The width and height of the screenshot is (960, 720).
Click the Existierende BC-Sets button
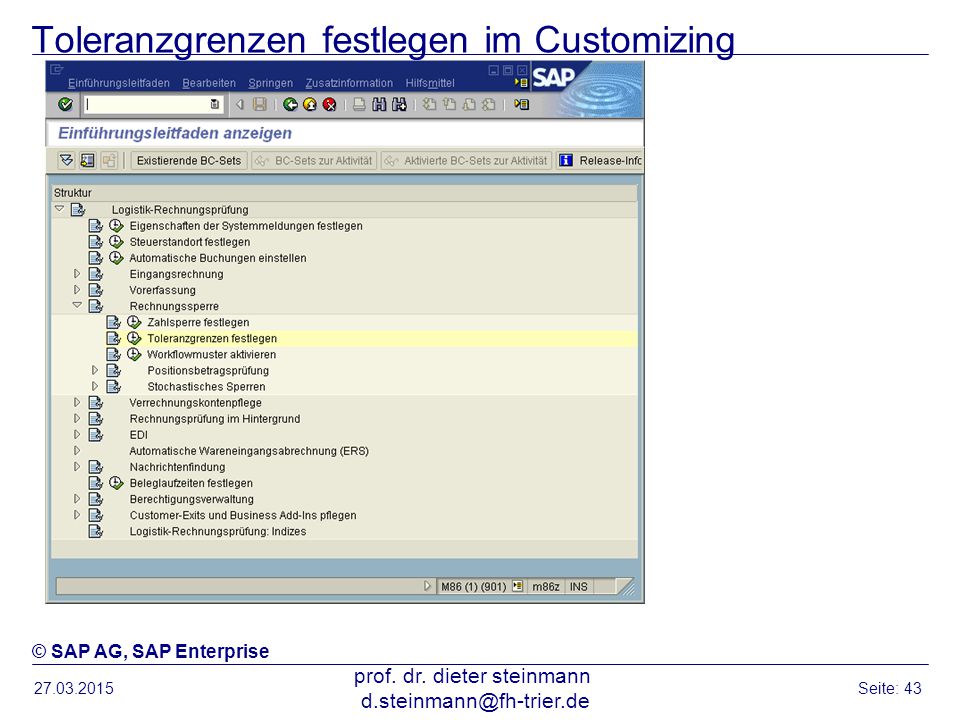click(189, 160)
